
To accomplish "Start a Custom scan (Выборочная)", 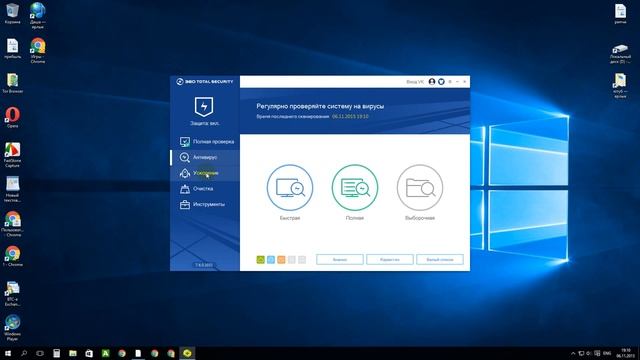I will (420, 188).
